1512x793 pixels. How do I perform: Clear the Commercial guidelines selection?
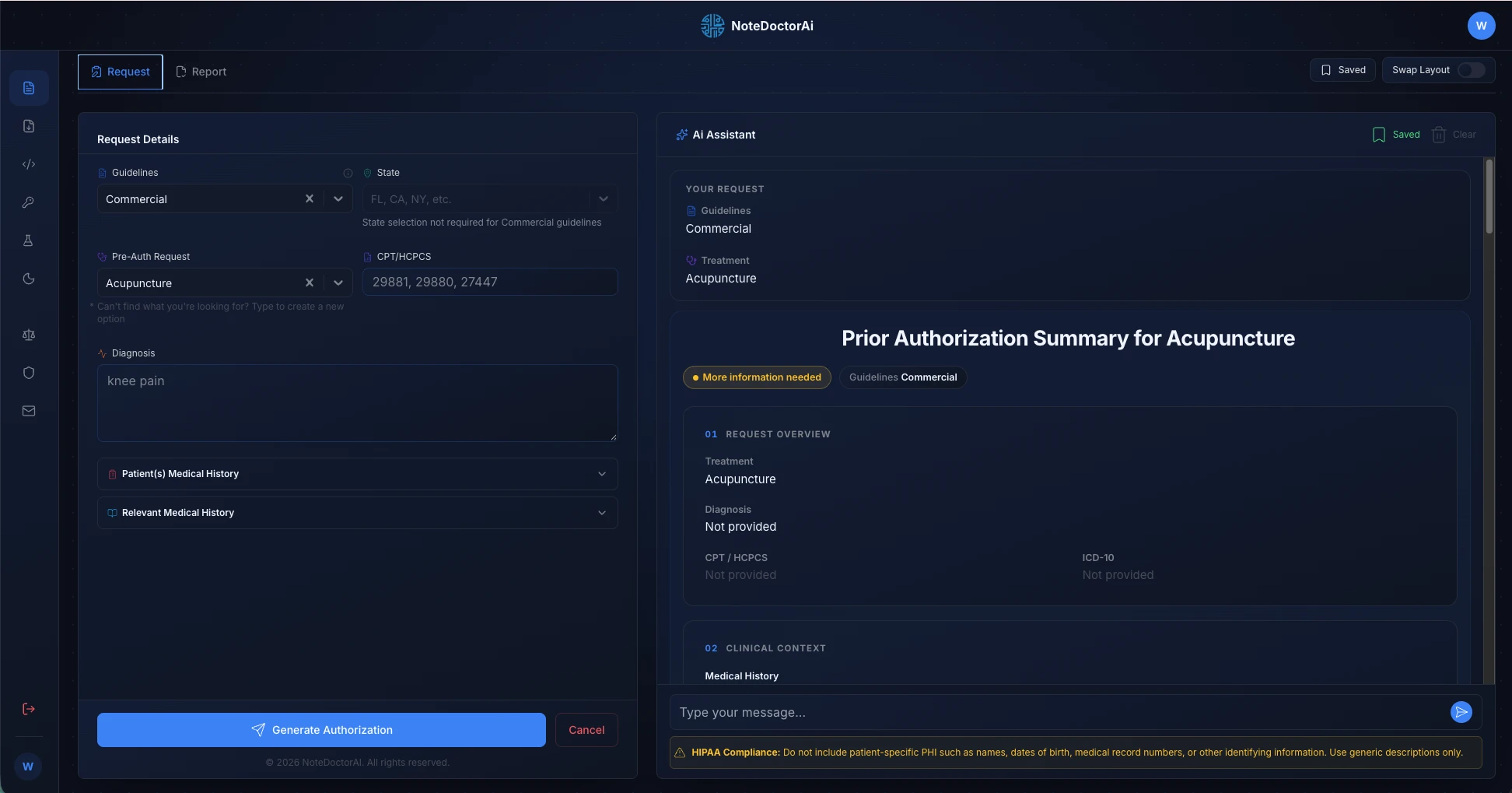pyautogui.click(x=310, y=199)
